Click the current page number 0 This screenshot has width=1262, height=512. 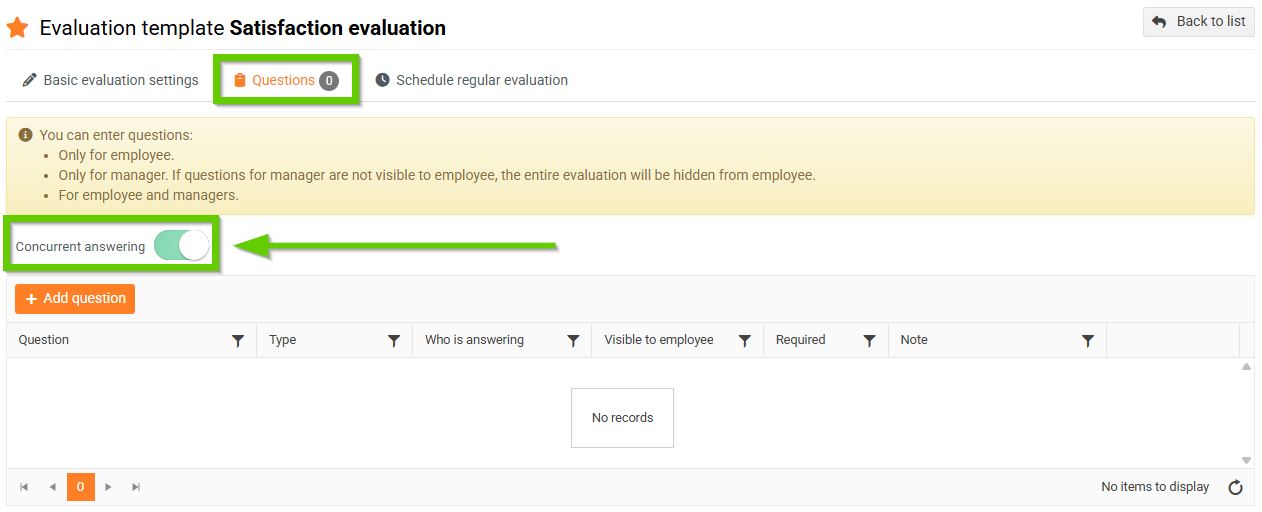click(81, 487)
